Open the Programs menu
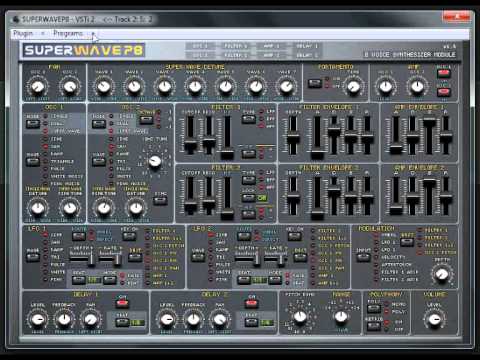This screenshot has width=480, height=360. tap(68, 33)
